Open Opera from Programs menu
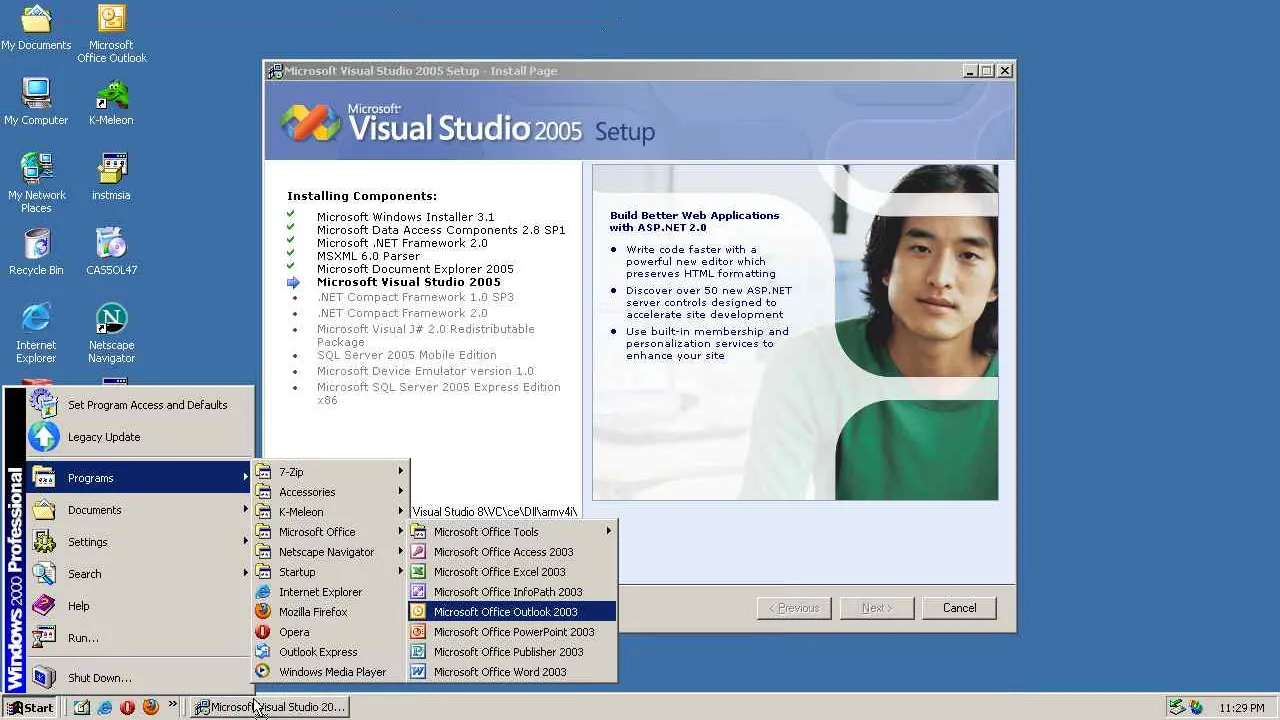Screen dimensions: 1280x720 [331, 631]
